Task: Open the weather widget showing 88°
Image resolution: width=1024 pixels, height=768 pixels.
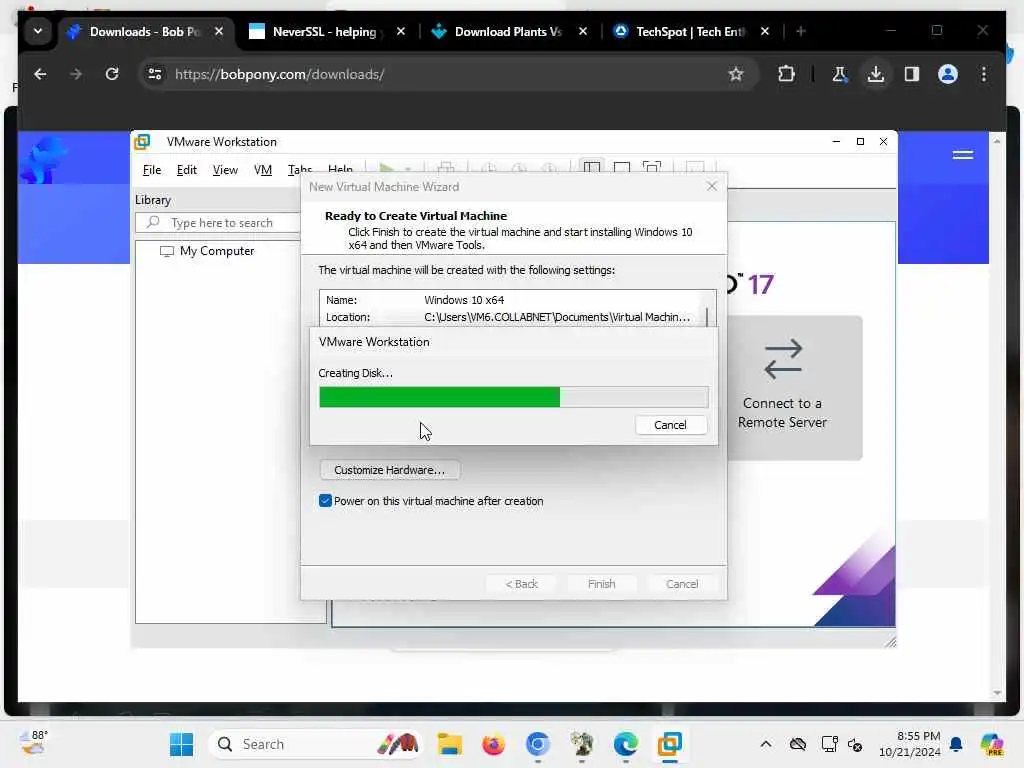Action: 33,743
